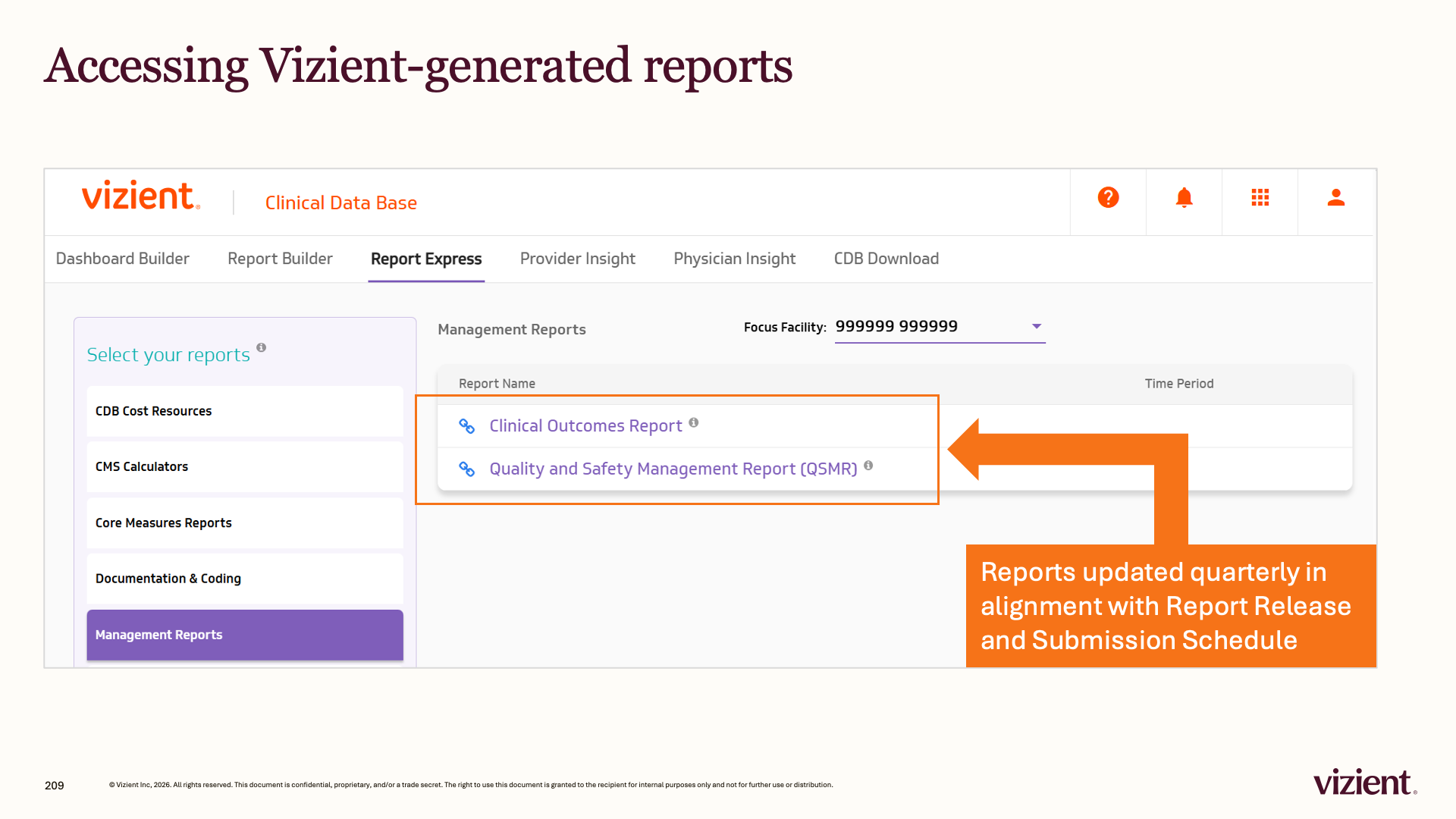This screenshot has height=819, width=1456.
Task: Open Quality and Safety Management Report link
Action: click(x=673, y=469)
